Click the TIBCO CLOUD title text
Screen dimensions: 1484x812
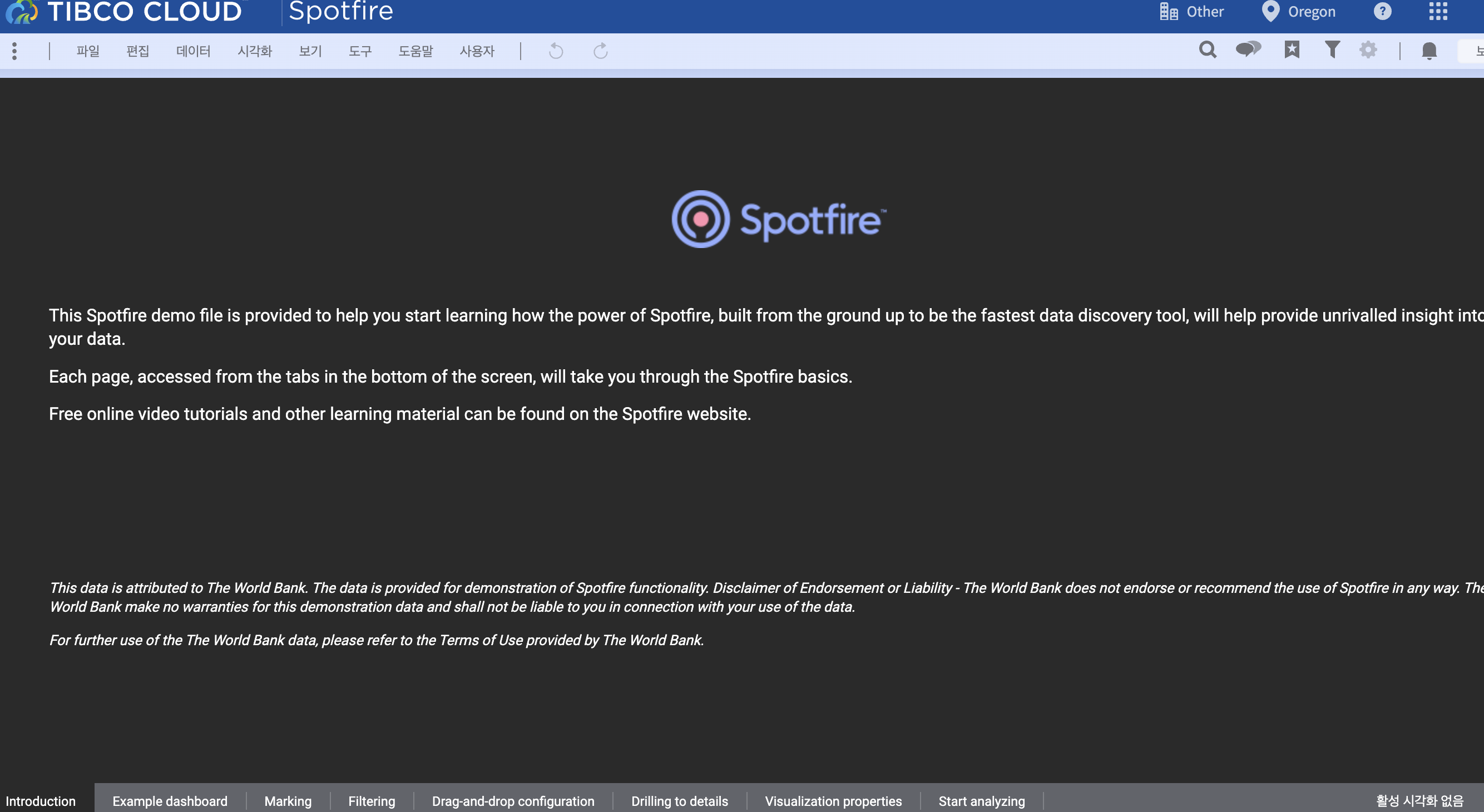pyautogui.click(x=144, y=12)
